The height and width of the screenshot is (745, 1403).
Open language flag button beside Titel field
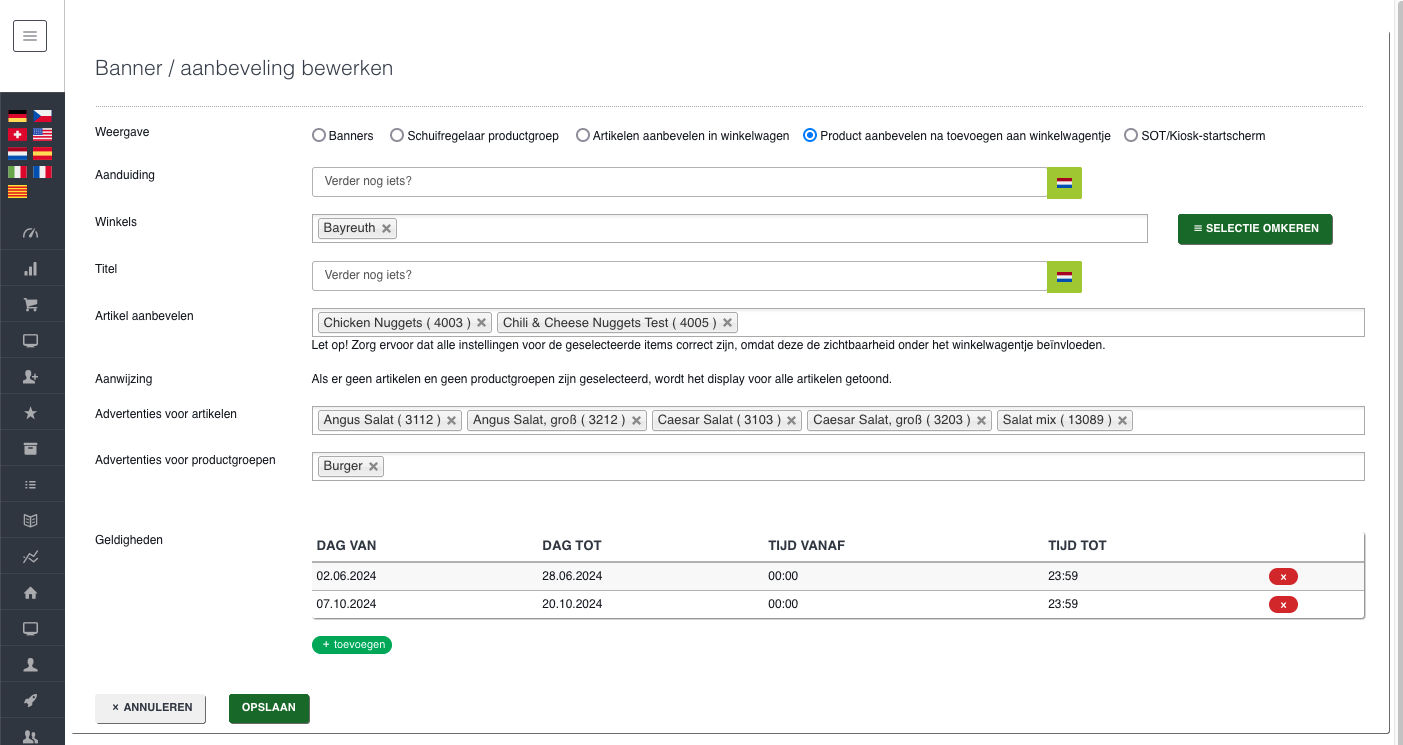1064,276
